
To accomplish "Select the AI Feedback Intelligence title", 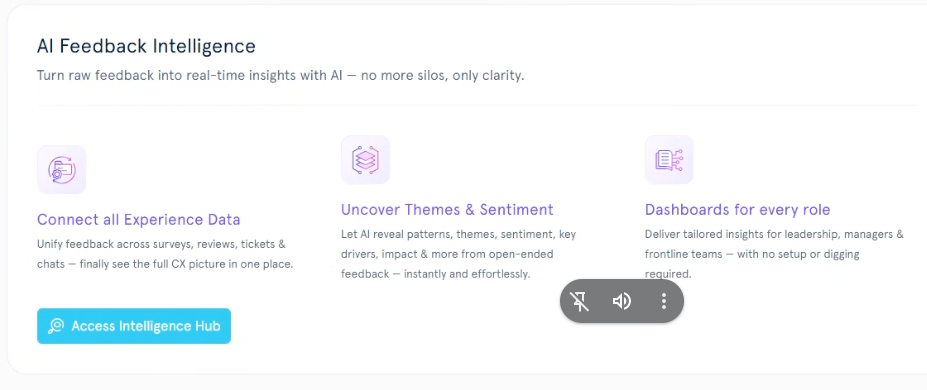I will 146,46.
